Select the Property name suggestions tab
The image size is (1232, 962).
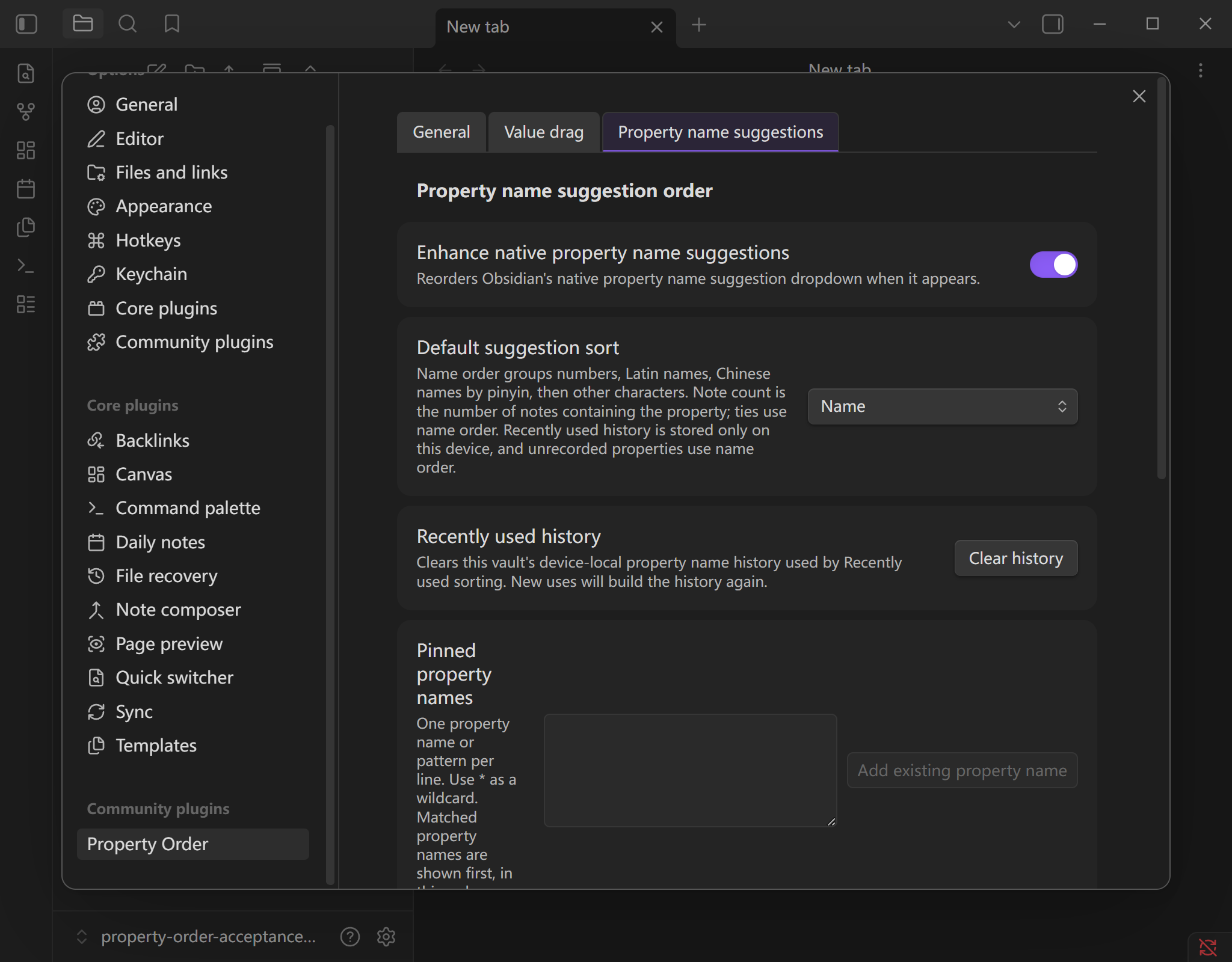(721, 132)
